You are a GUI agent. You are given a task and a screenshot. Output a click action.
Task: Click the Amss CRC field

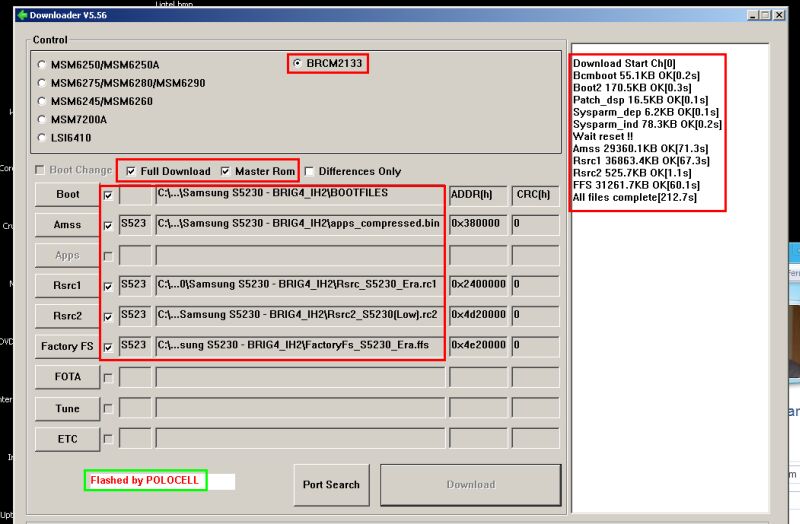(x=535, y=225)
